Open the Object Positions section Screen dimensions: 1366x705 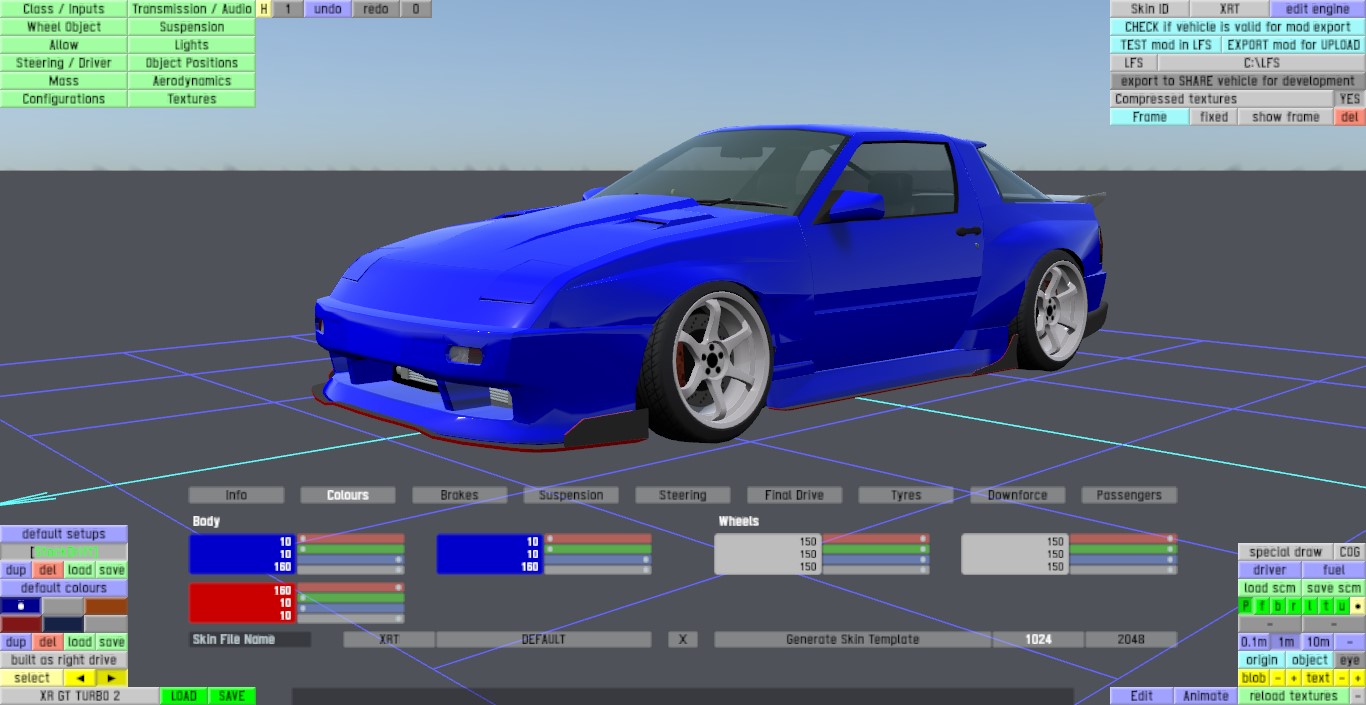[x=192, y=63]
